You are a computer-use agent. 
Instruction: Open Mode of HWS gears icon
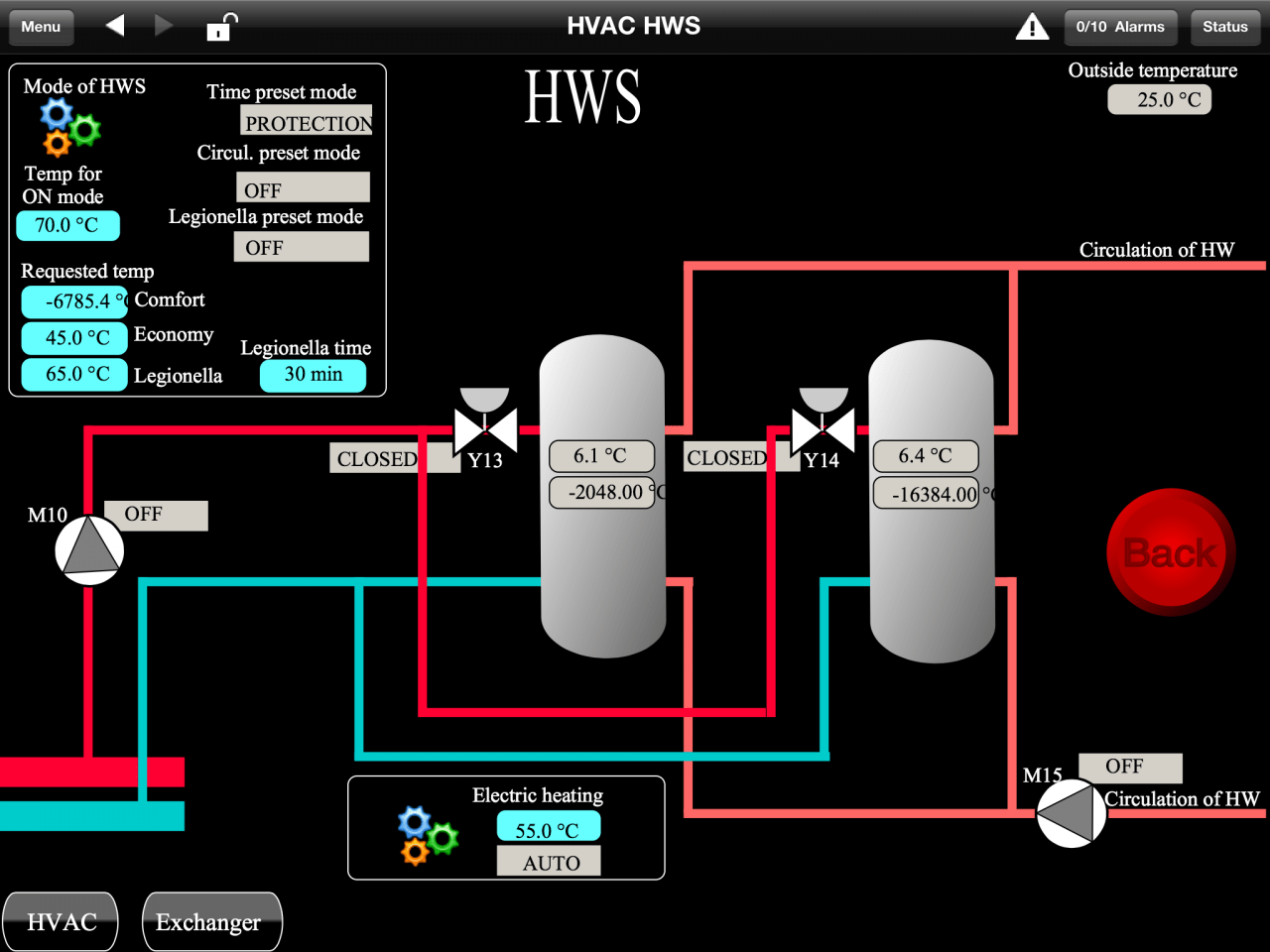pyautogui.click(x=69, y=128)
